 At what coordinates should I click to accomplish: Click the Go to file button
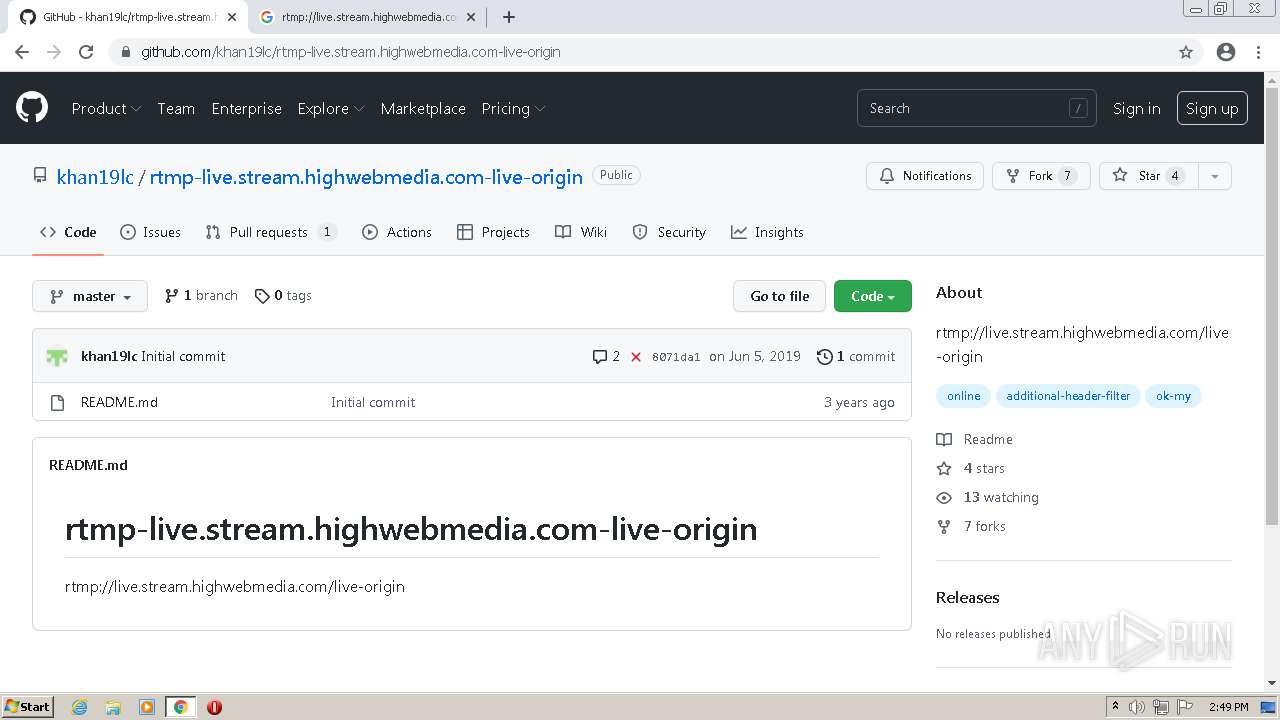coord(780,296)
